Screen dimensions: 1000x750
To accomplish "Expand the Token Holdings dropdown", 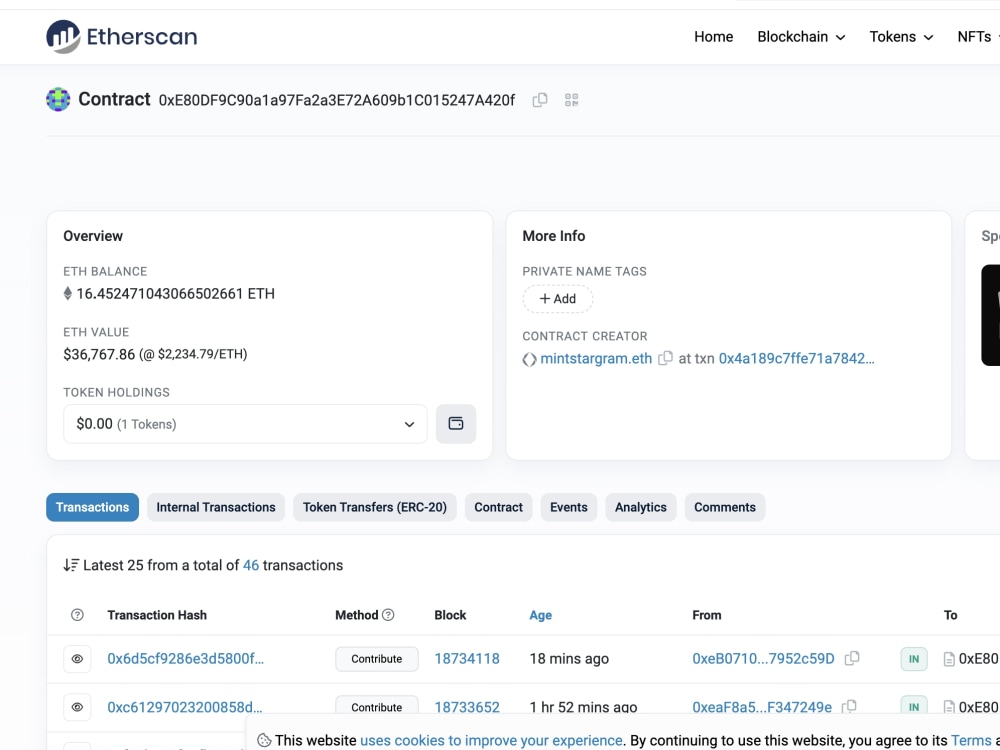I will [245, 423].
